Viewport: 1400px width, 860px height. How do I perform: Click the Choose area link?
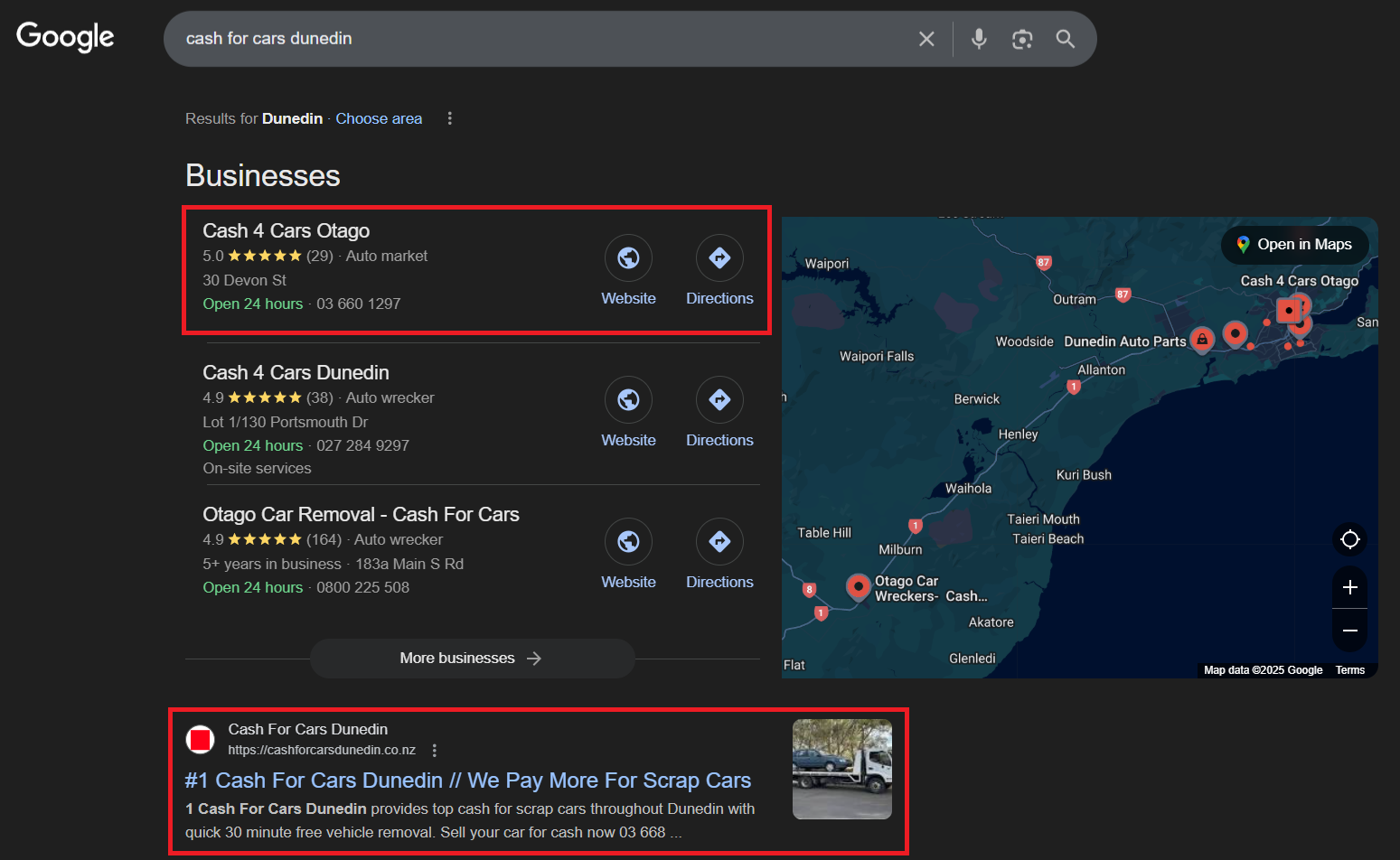[x=379, y=118]
